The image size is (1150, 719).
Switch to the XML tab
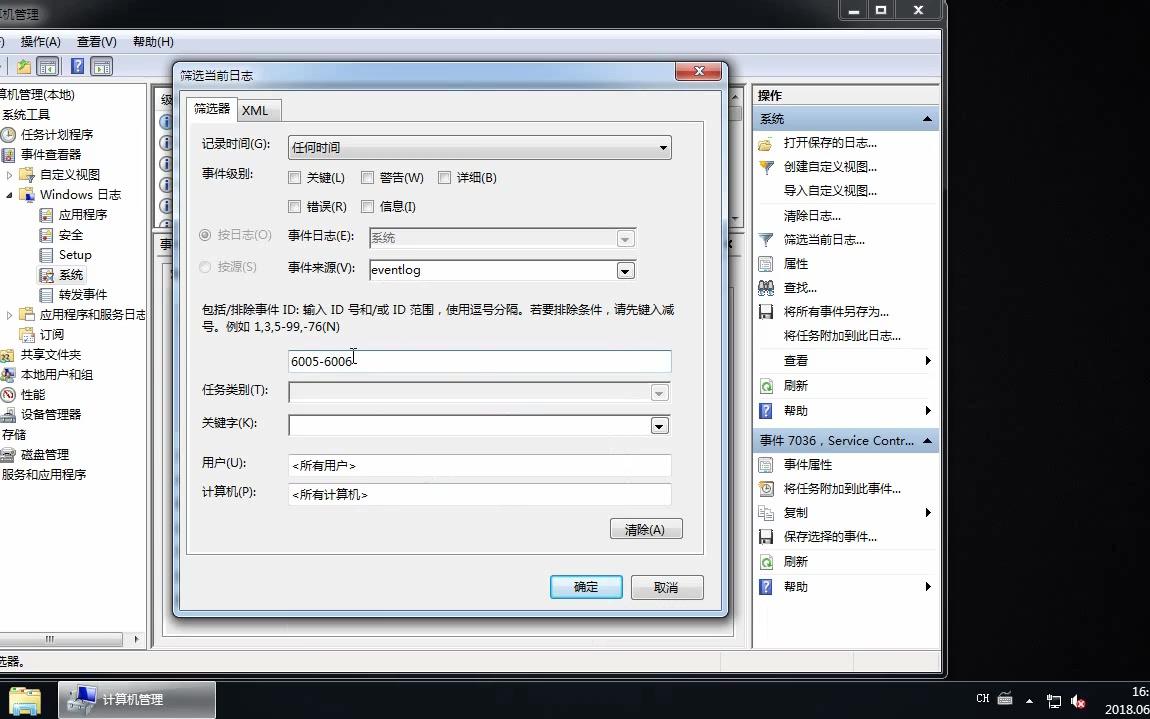[x=257, y=110]
